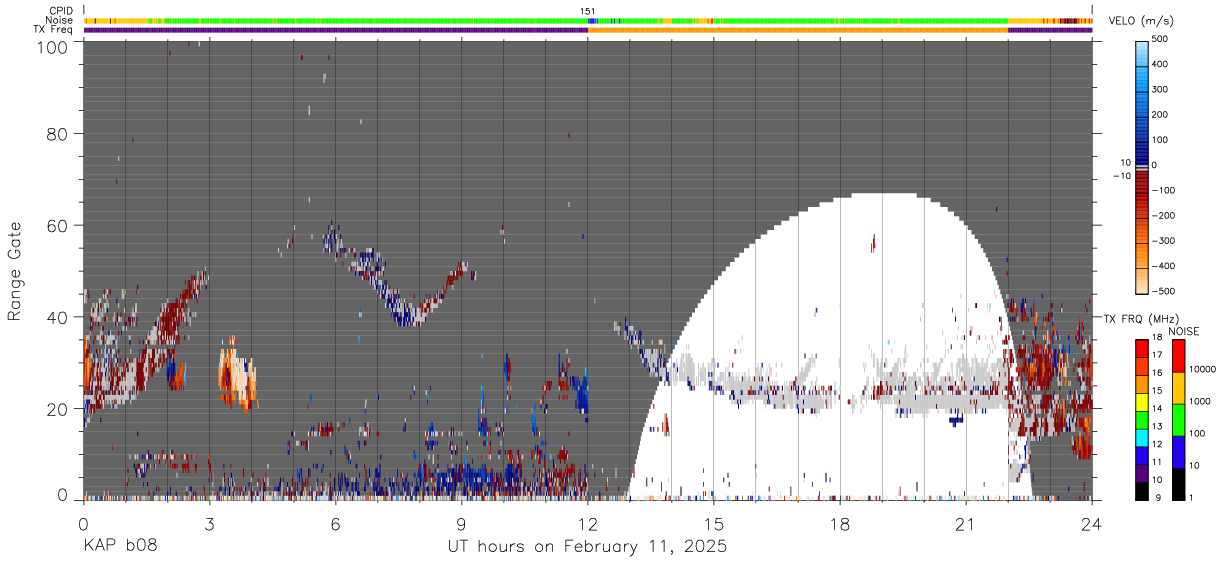1228x567 pixels.
Task: Click the -10 velocity scale value
Action: pos(1122,176)
